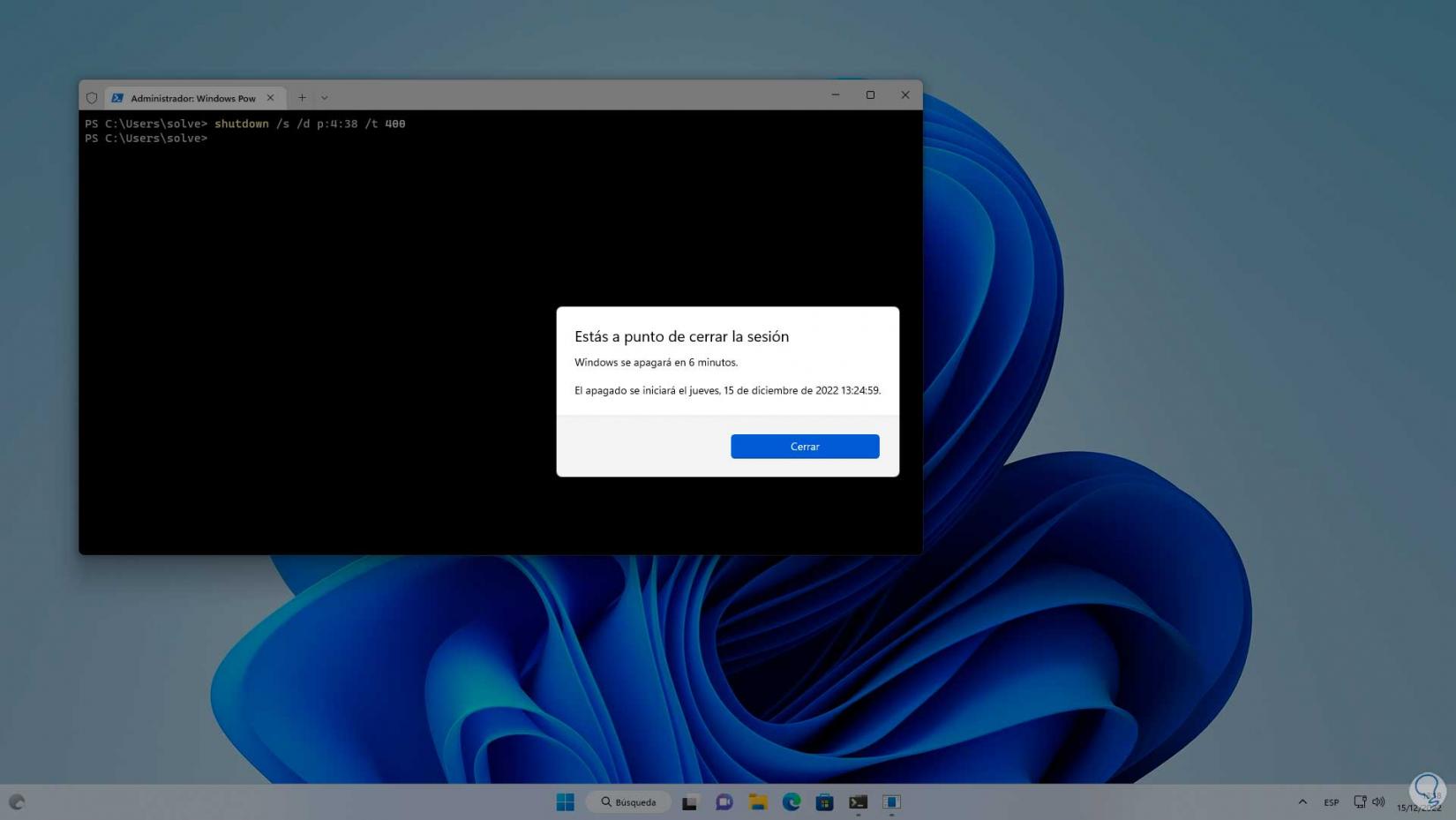
Task: Click the Búsqueda search box on taskbar
Action: click(x=629, y=801)
